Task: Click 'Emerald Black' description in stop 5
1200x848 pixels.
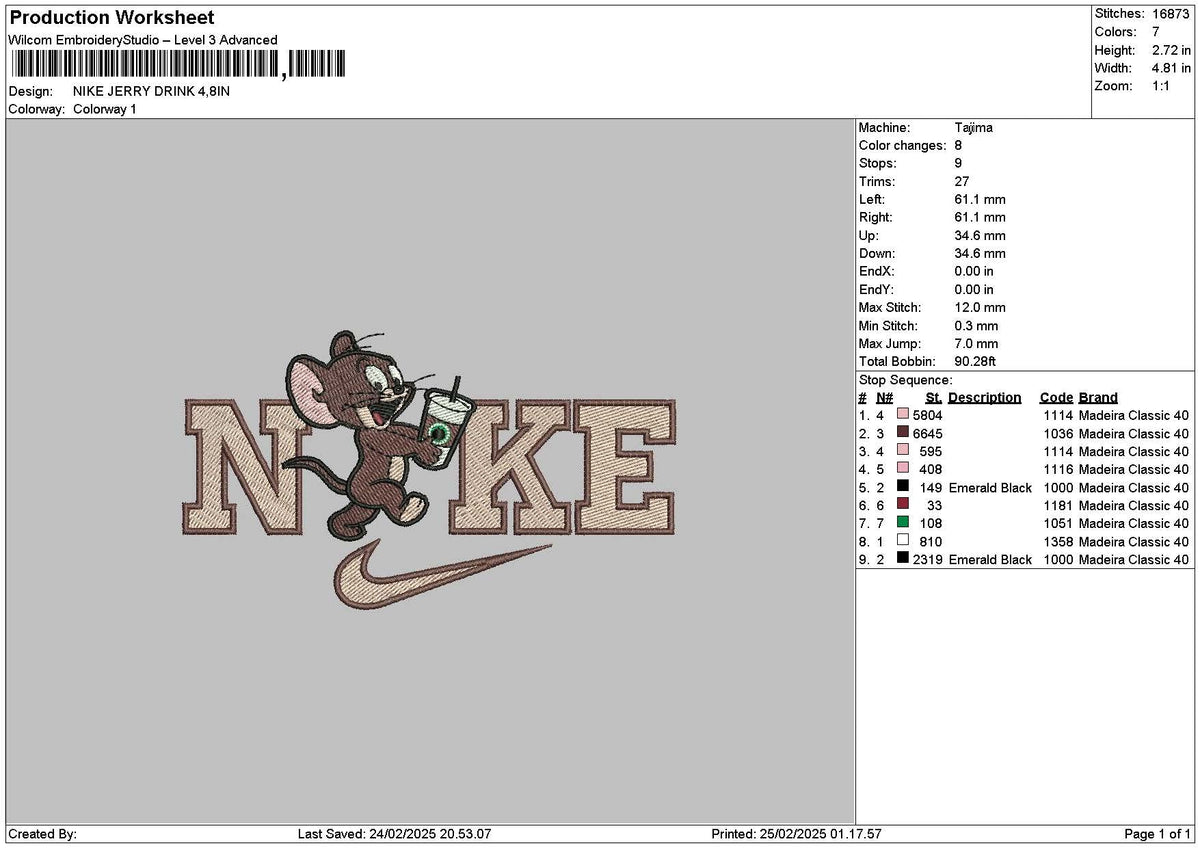Action: point(990,487)
